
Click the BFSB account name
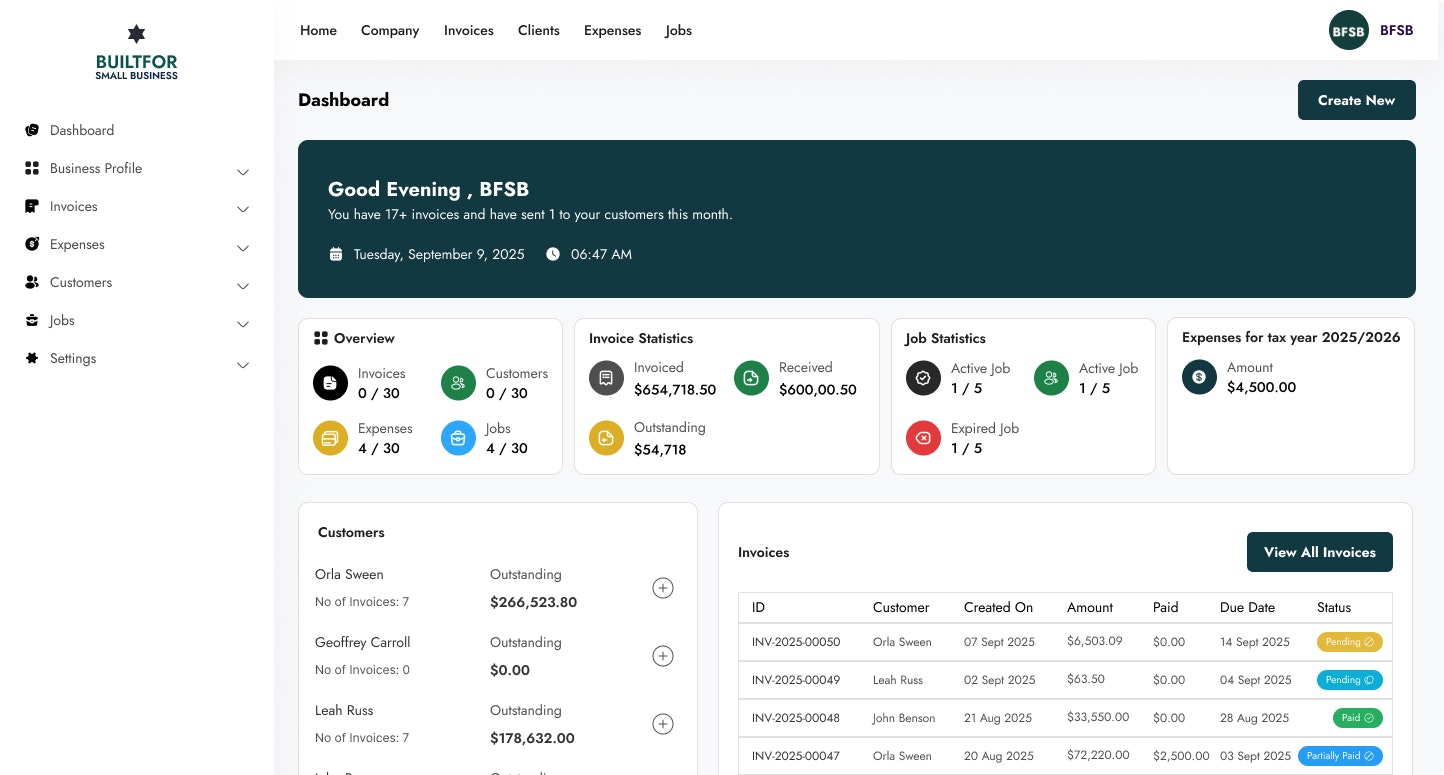click(x=1396, y=30)
